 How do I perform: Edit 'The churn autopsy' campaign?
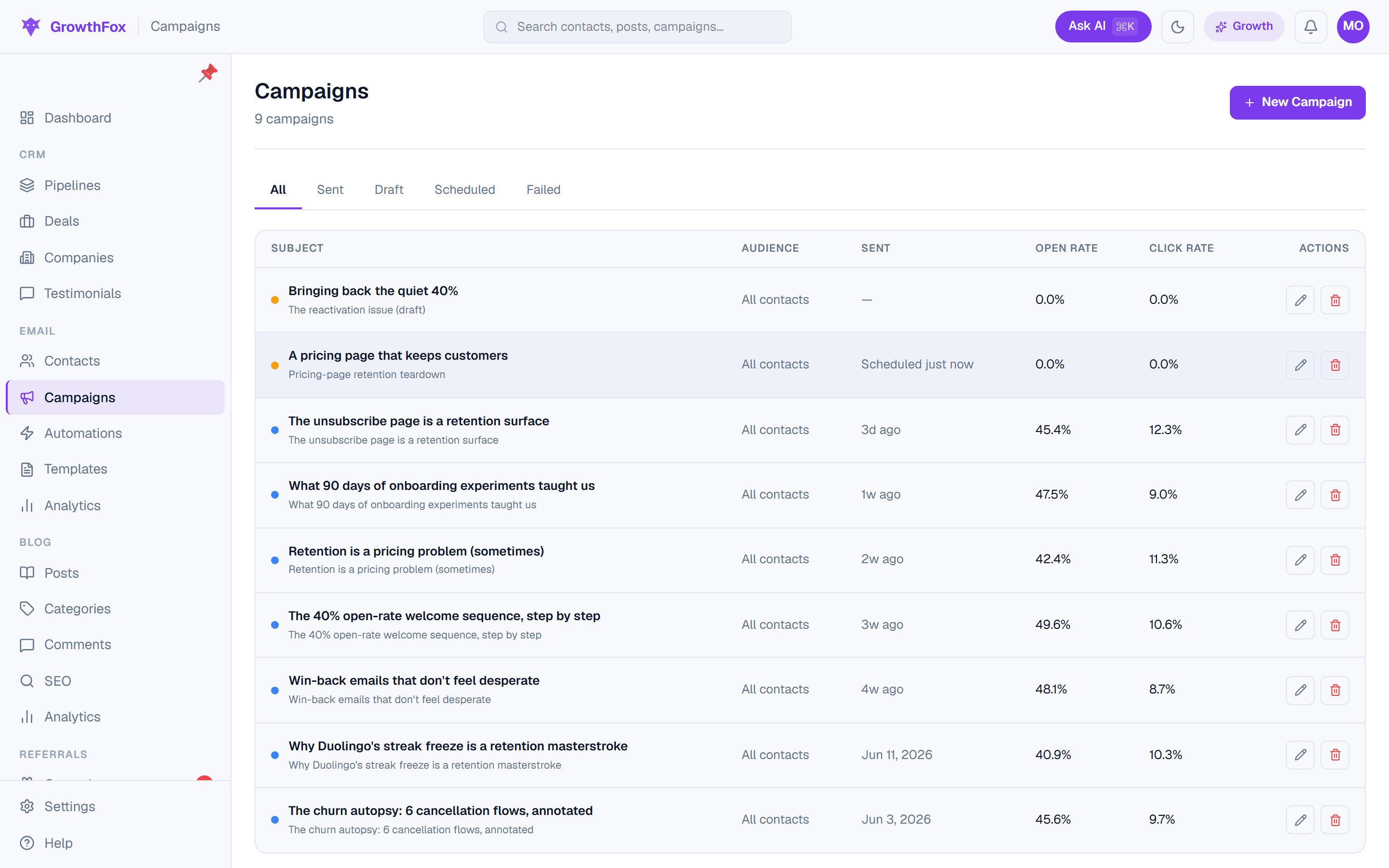click(1300, 819)
